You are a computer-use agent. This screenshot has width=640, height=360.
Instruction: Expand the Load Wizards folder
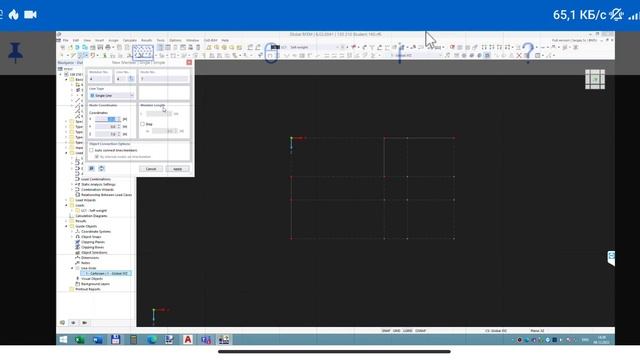tap(67, 200)
